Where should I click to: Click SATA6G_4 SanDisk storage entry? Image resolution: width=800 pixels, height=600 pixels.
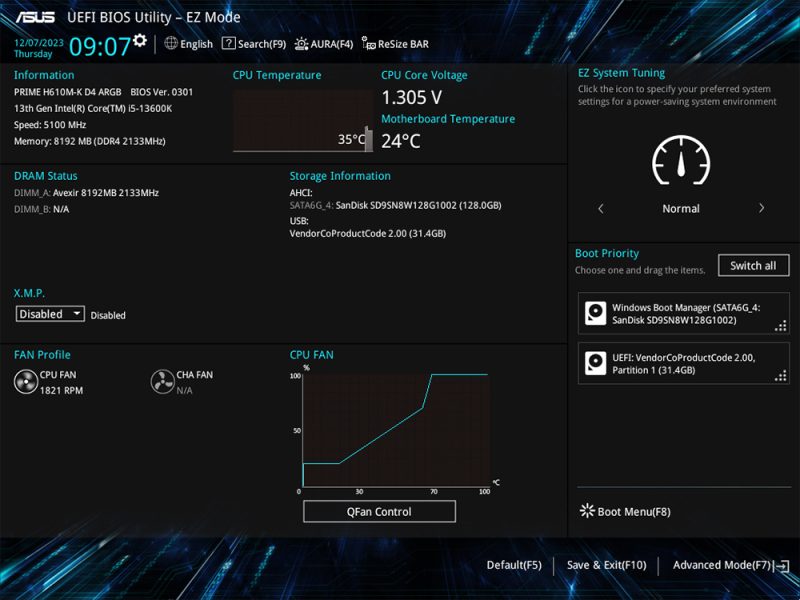click(x=395, y=206)
